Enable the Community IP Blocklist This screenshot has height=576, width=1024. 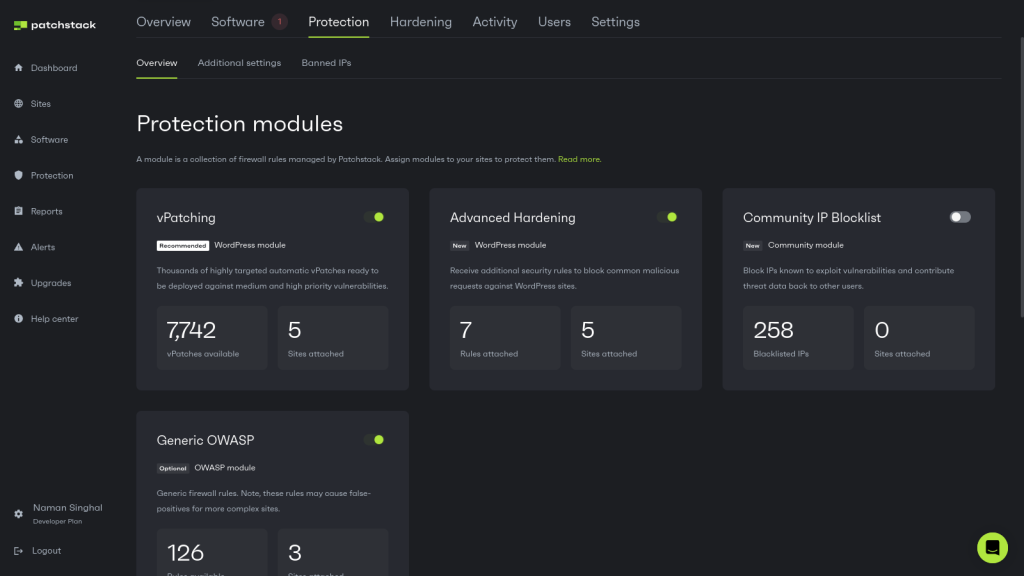tap(959, 216)
